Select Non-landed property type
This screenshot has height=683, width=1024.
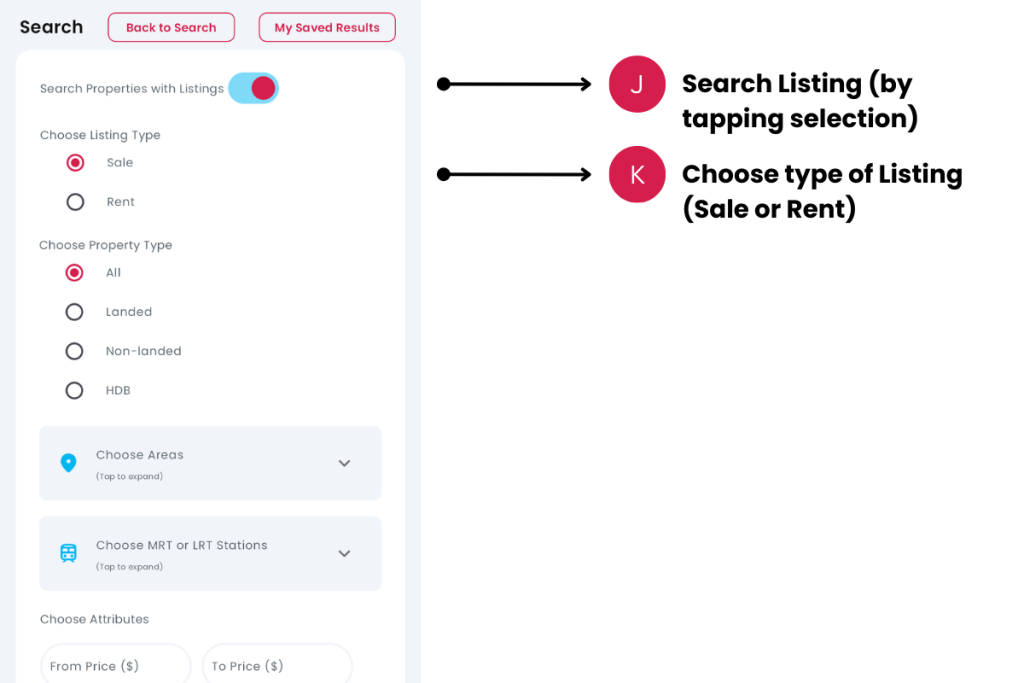point(74,351)
